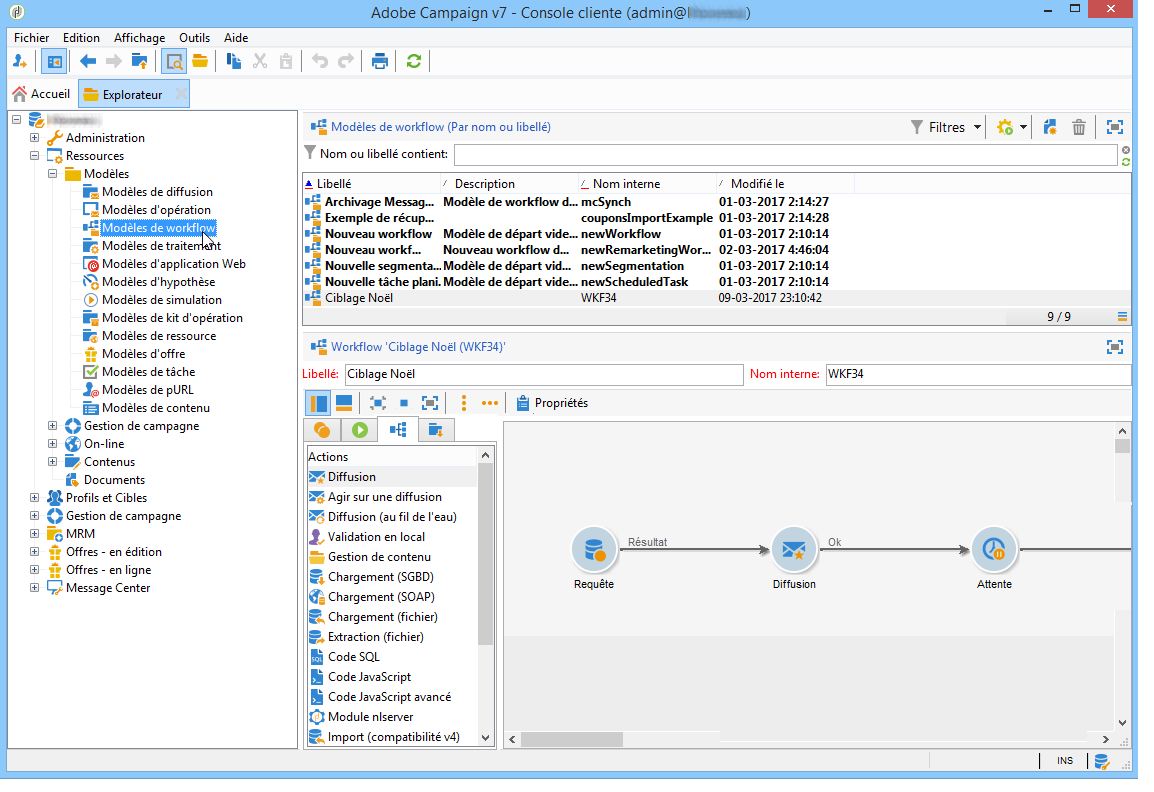Screen dimensions: 1154x792
Task: Click the open folder toolbar icon
Action: pyautogui.click(x=199, y=61)
